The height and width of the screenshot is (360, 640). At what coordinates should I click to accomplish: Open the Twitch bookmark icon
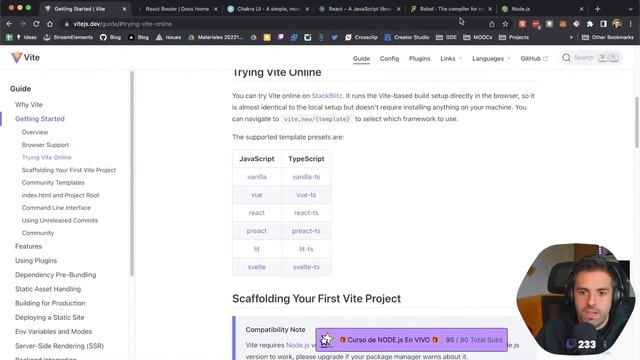tap(280, 37)
